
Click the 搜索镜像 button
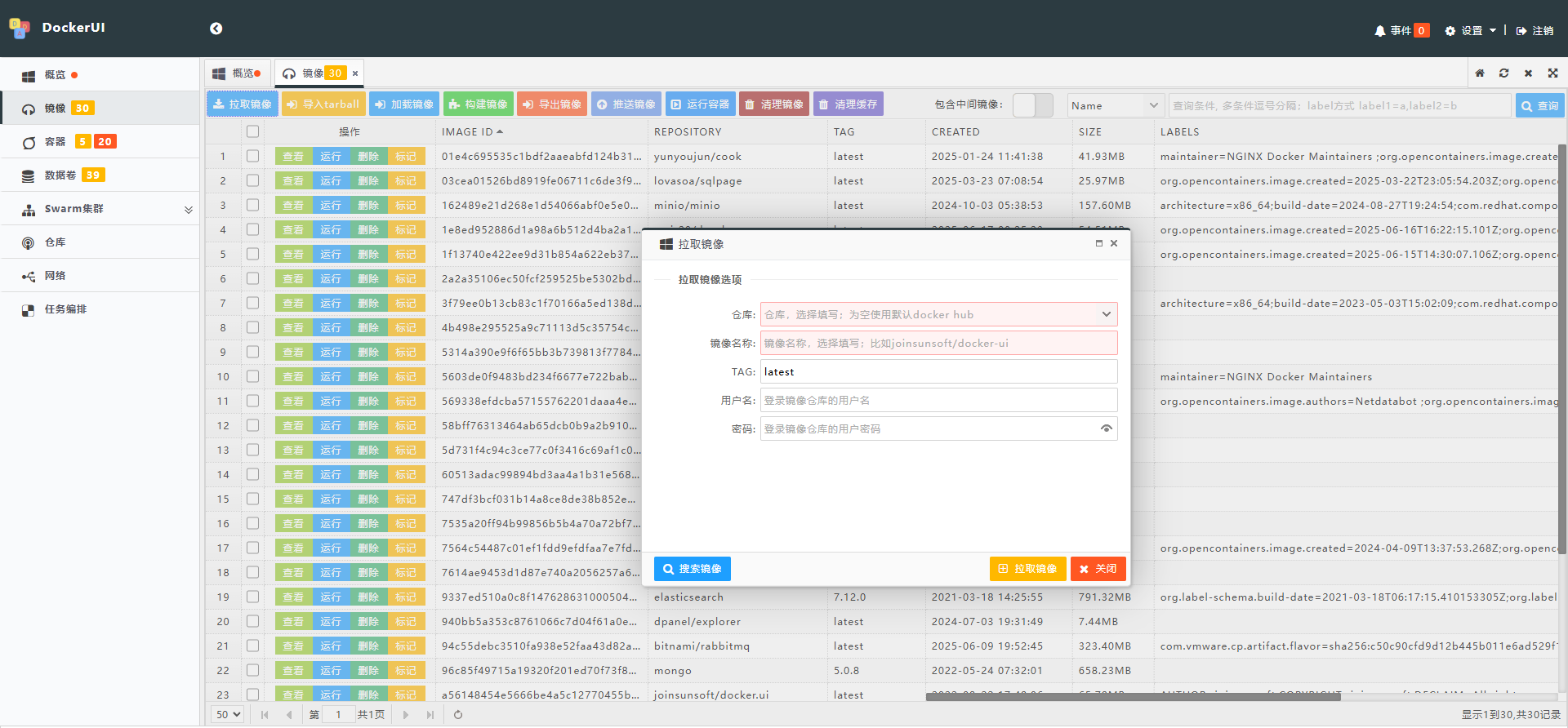(692, 569)
